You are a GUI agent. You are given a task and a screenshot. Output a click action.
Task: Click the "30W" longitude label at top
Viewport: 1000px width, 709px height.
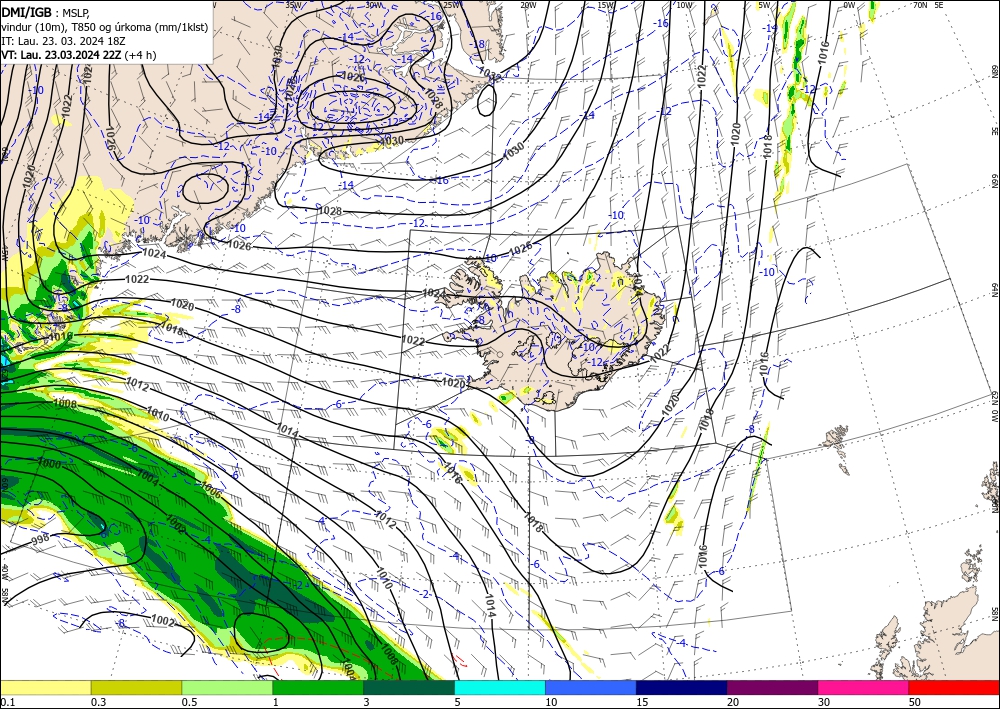tap(374, 5)
